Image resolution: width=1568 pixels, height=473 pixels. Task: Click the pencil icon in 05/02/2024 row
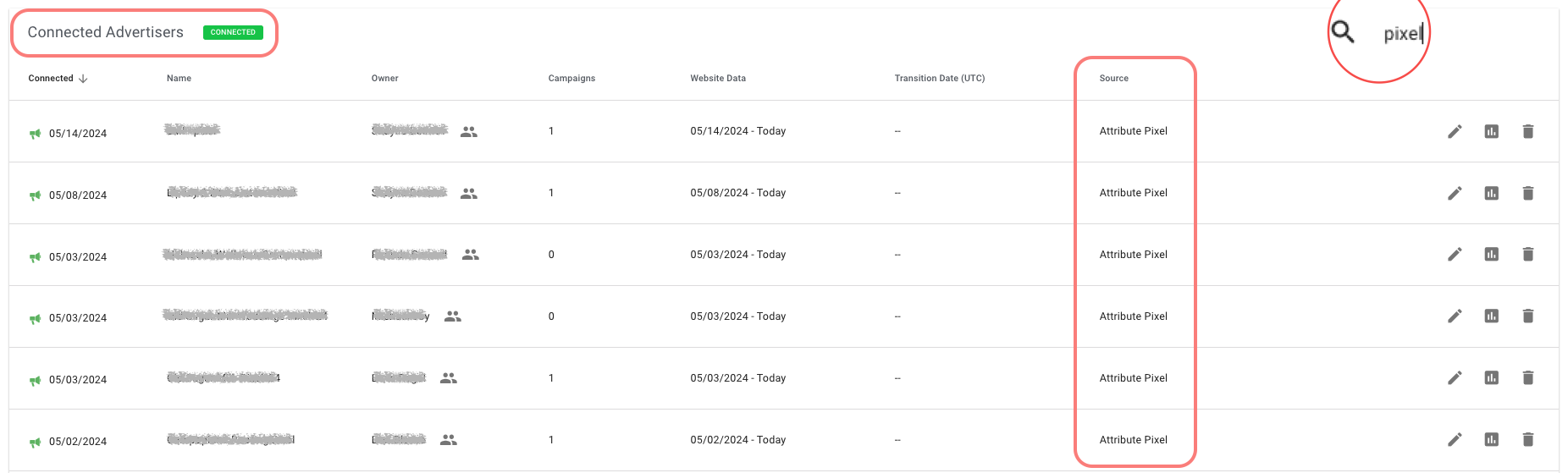pos(1455,439)
